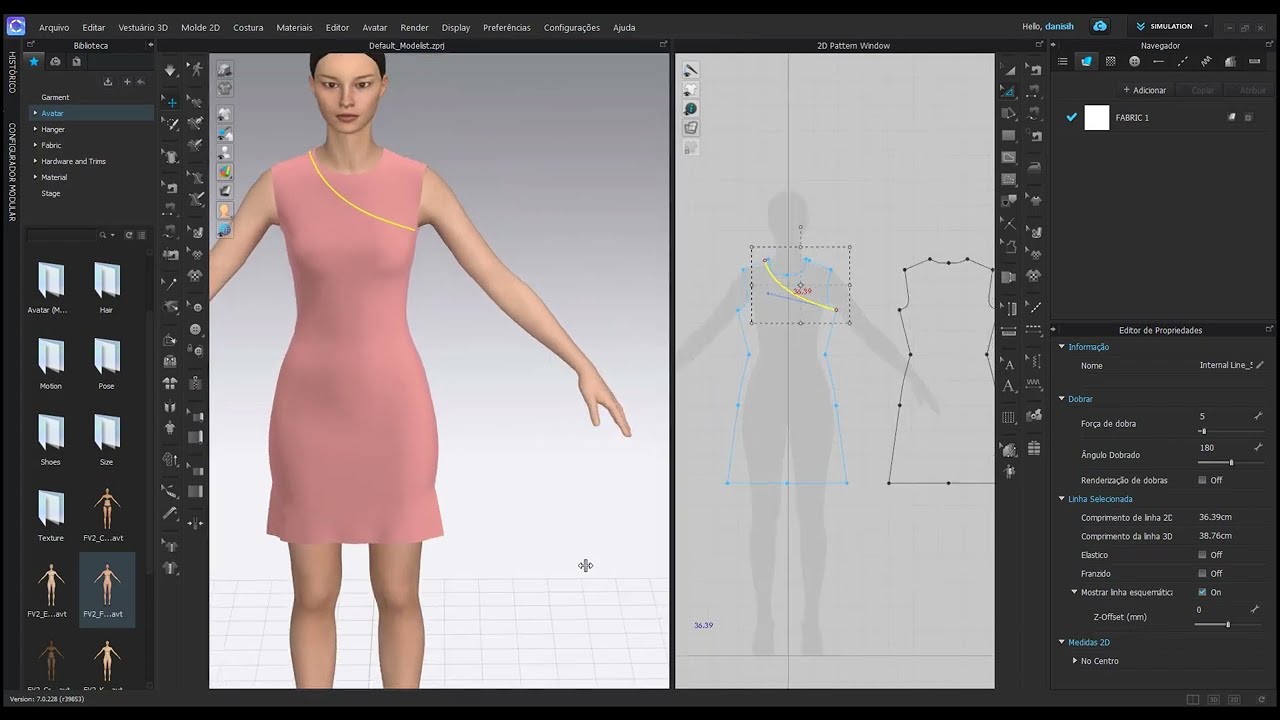Open the CONFIGURADOR MODULAR side tab

click(12, 172)
